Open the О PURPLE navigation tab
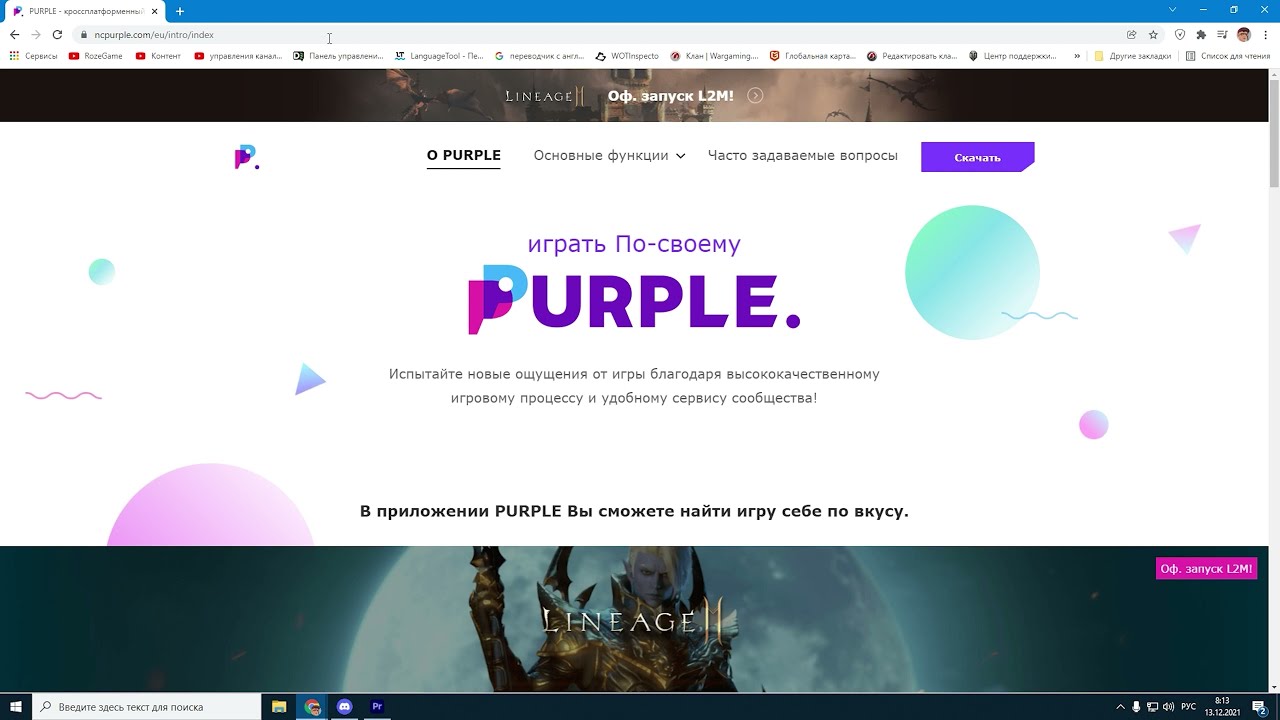This screenshot has height=720, width=1280. click(x=464, y=156)
